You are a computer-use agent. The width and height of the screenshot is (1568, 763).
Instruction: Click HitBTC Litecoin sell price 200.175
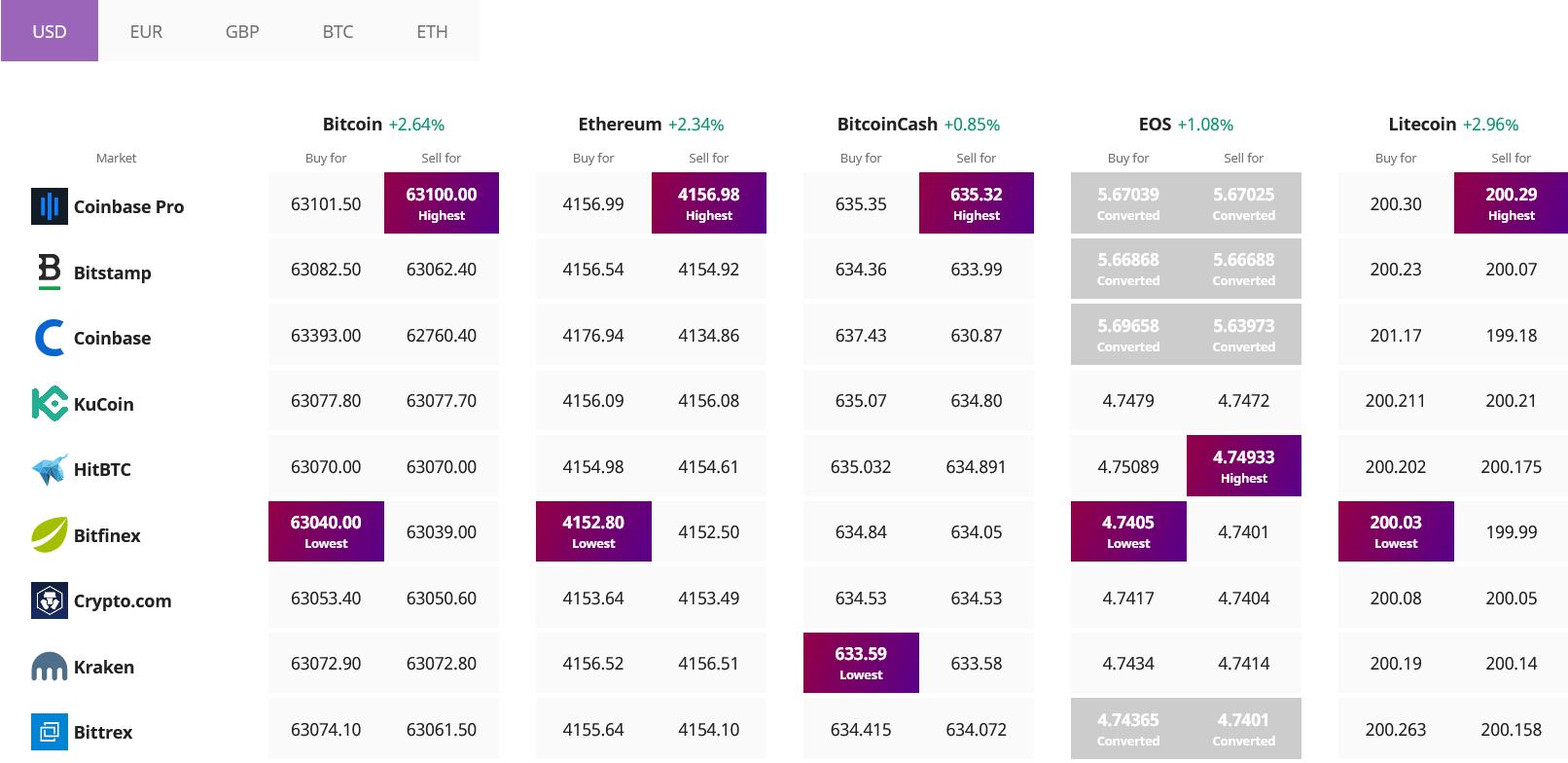pyautogui.click(x=1511, y=466)
